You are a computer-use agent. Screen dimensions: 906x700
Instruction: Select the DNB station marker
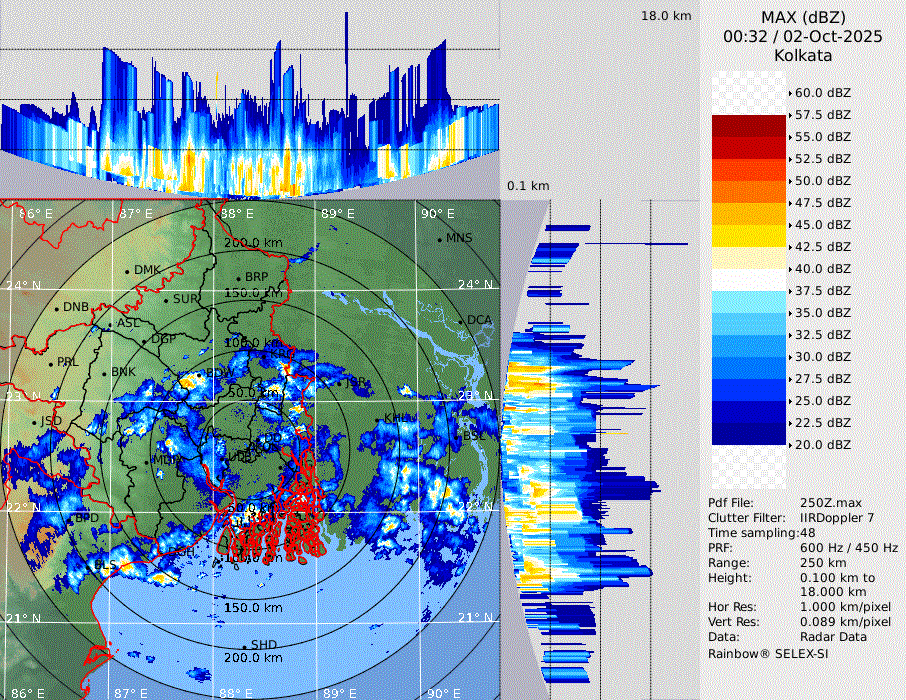coord(57,308)
